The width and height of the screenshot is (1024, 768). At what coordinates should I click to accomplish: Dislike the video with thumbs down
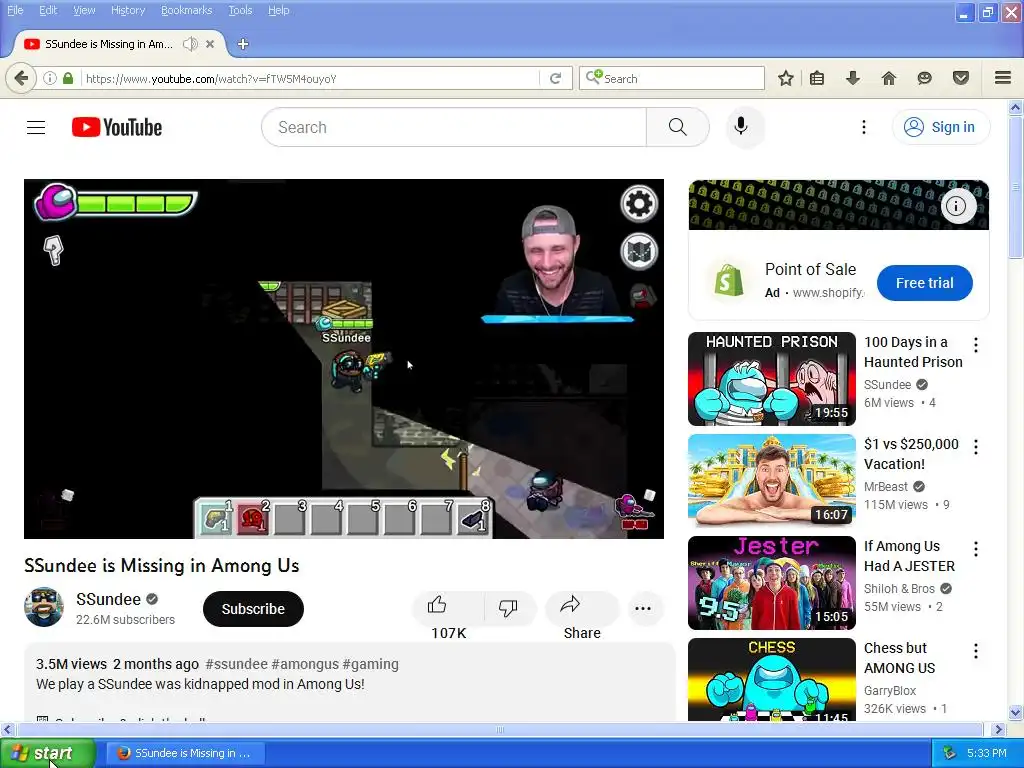508,607
